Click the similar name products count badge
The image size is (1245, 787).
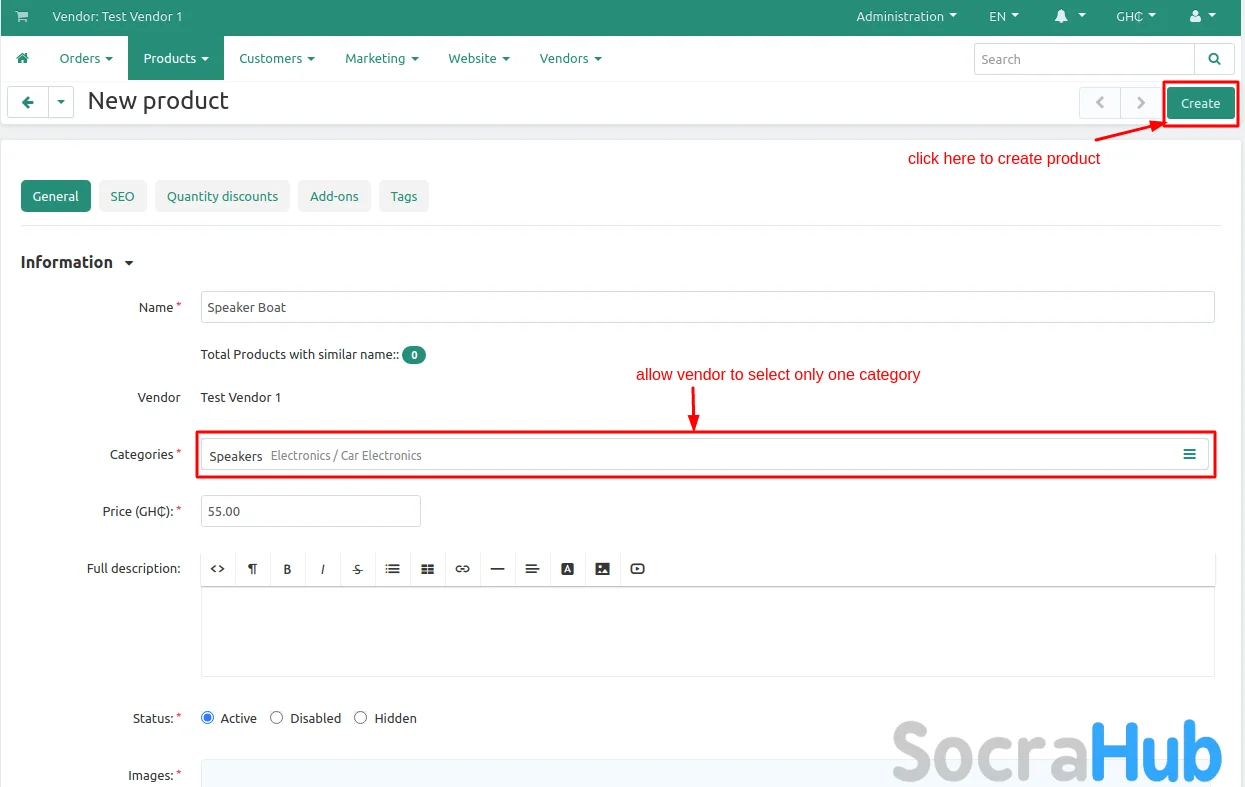[414, 355]
